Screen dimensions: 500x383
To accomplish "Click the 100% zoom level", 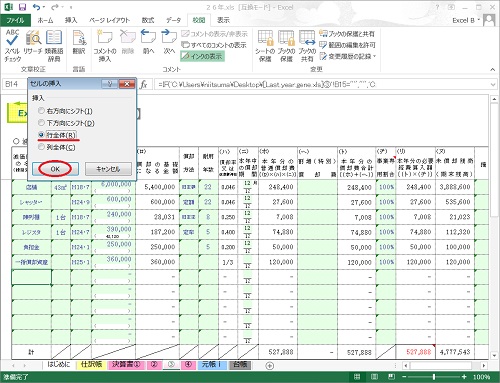I will click(481, 377).
